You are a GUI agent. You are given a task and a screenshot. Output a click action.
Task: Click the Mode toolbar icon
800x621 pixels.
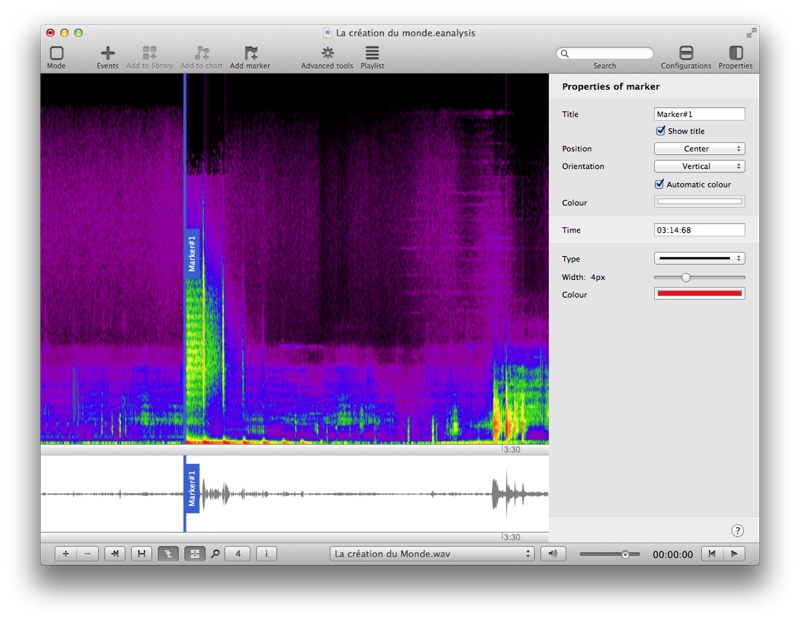56,53
